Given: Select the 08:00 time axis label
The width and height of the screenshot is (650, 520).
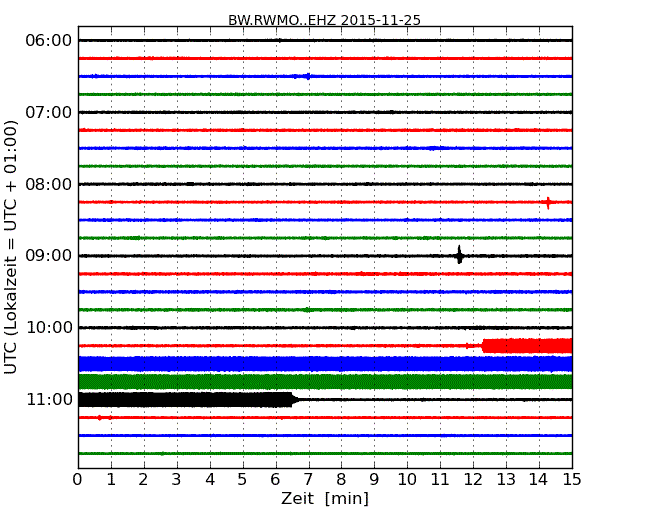Looking at the screenshot, I should coord(49,184).
